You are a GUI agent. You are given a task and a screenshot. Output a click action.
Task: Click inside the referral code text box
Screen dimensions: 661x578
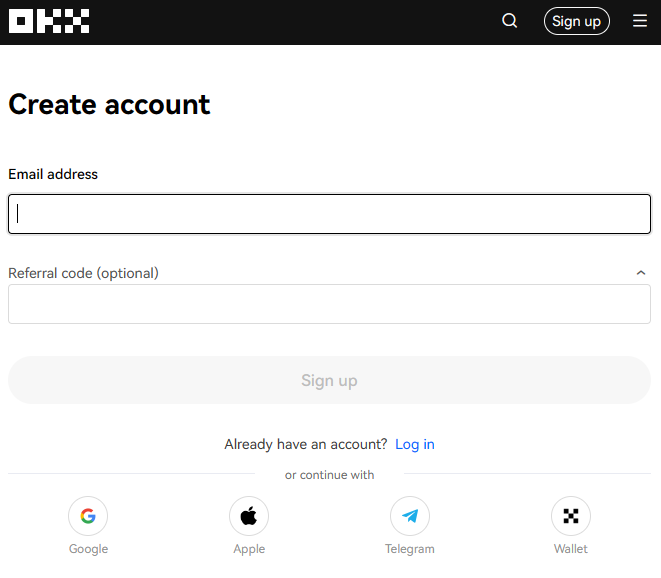point(329,304)
